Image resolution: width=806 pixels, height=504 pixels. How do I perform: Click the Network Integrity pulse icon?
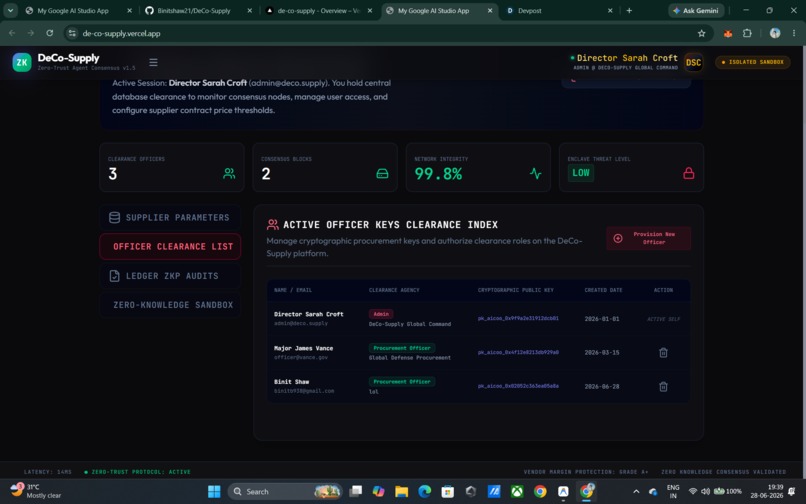(536, 174)
